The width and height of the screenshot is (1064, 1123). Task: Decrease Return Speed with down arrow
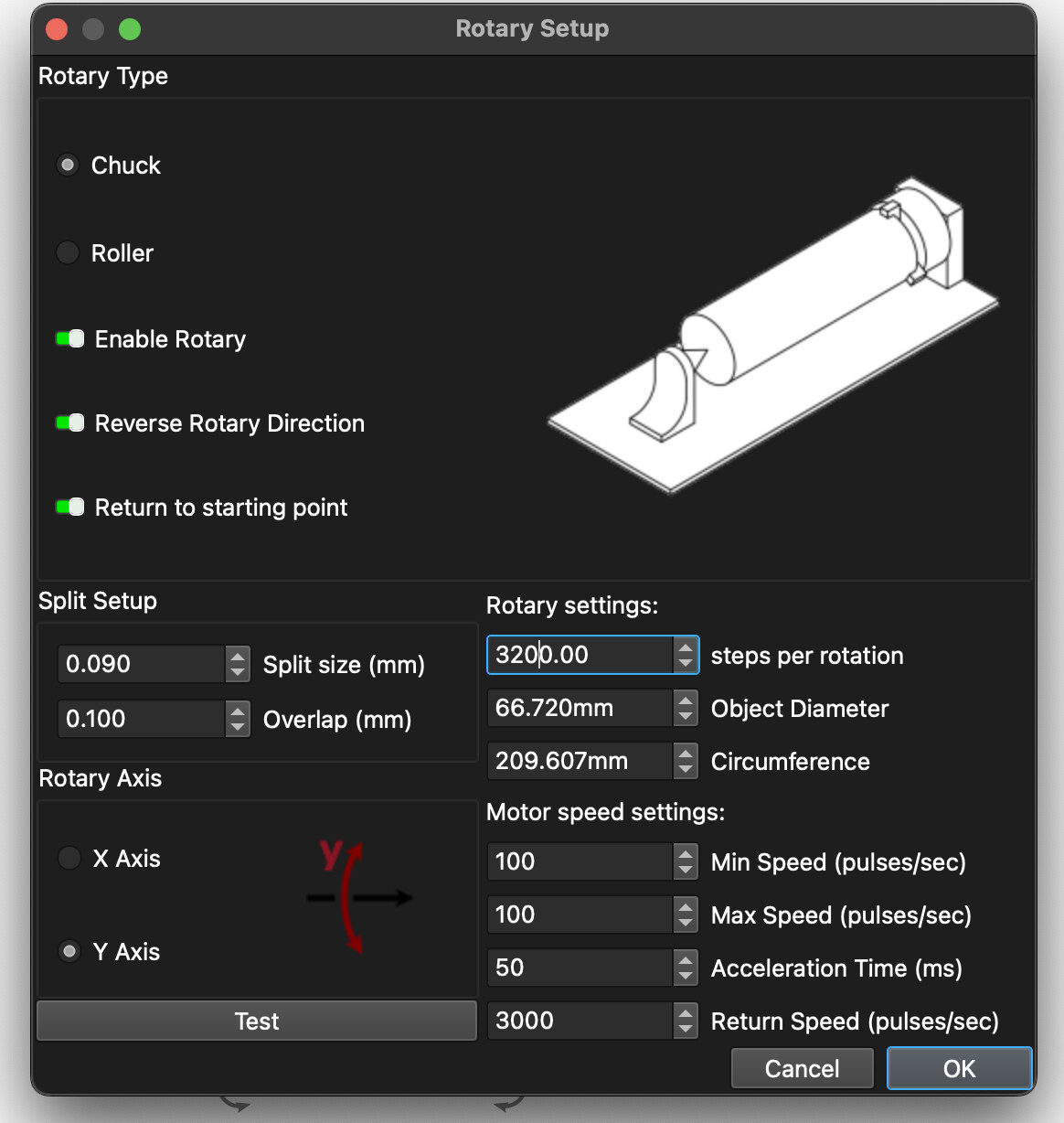(x=686, y=1029)
